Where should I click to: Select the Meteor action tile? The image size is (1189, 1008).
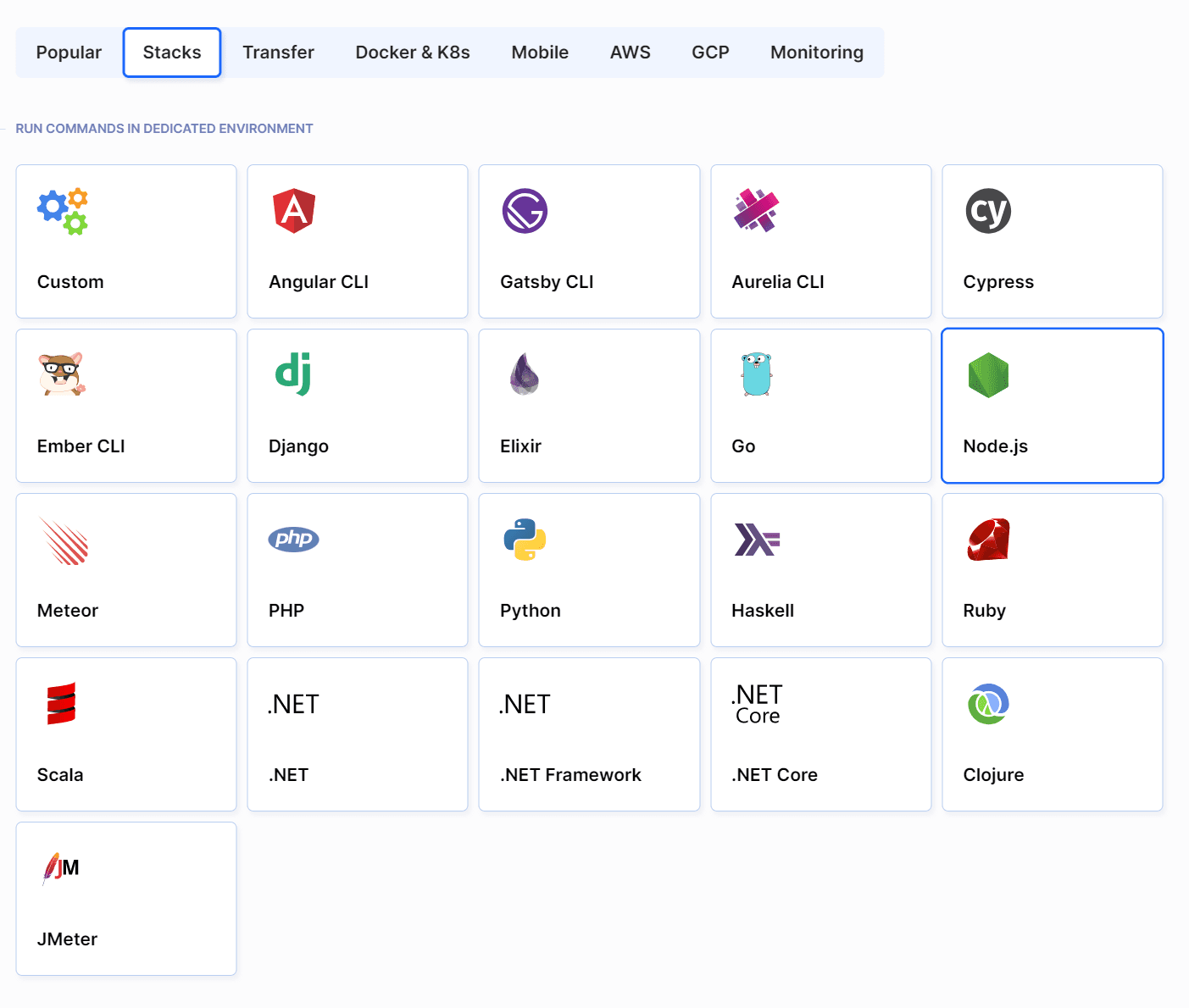click(126, 570)
